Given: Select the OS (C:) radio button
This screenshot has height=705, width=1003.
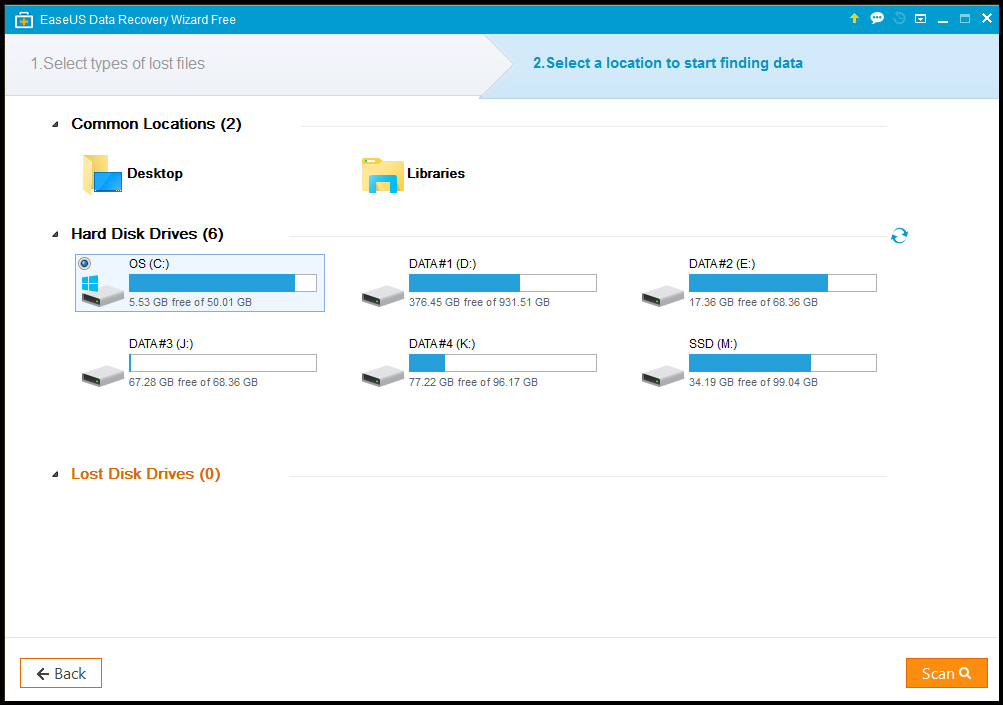Looking at the screenshot, I should pyautogui.click(x=84, y=262).
